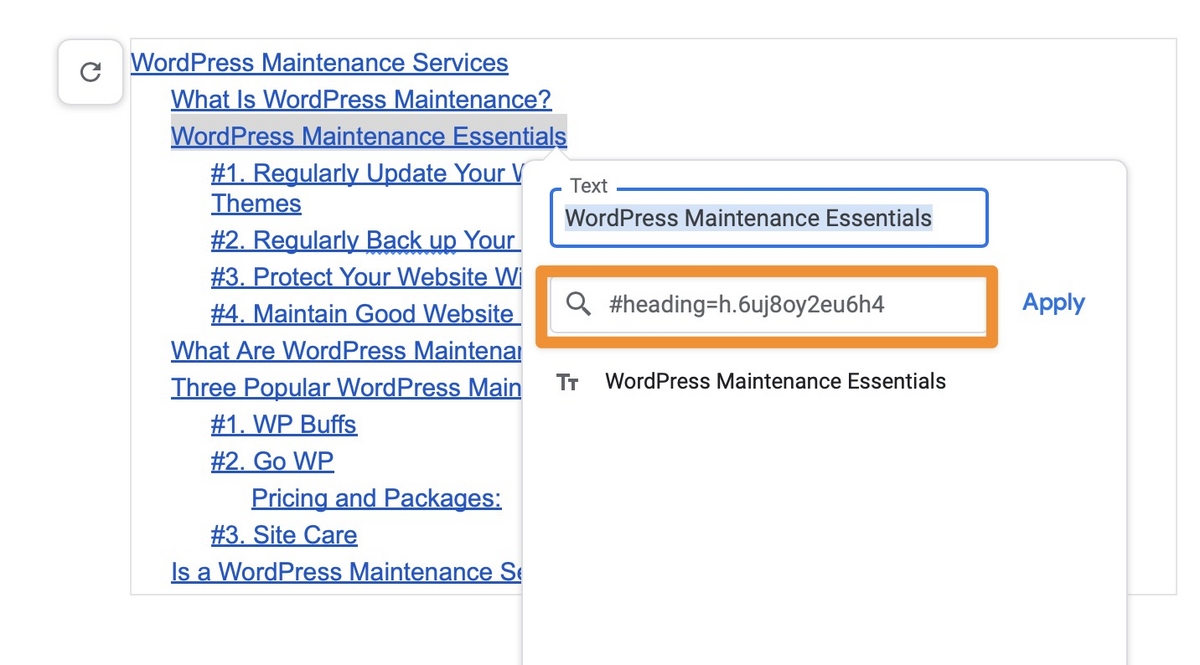Open Three Popular WordPress Maintenance link
1200x665 pixels.
(x=345, y=388)
